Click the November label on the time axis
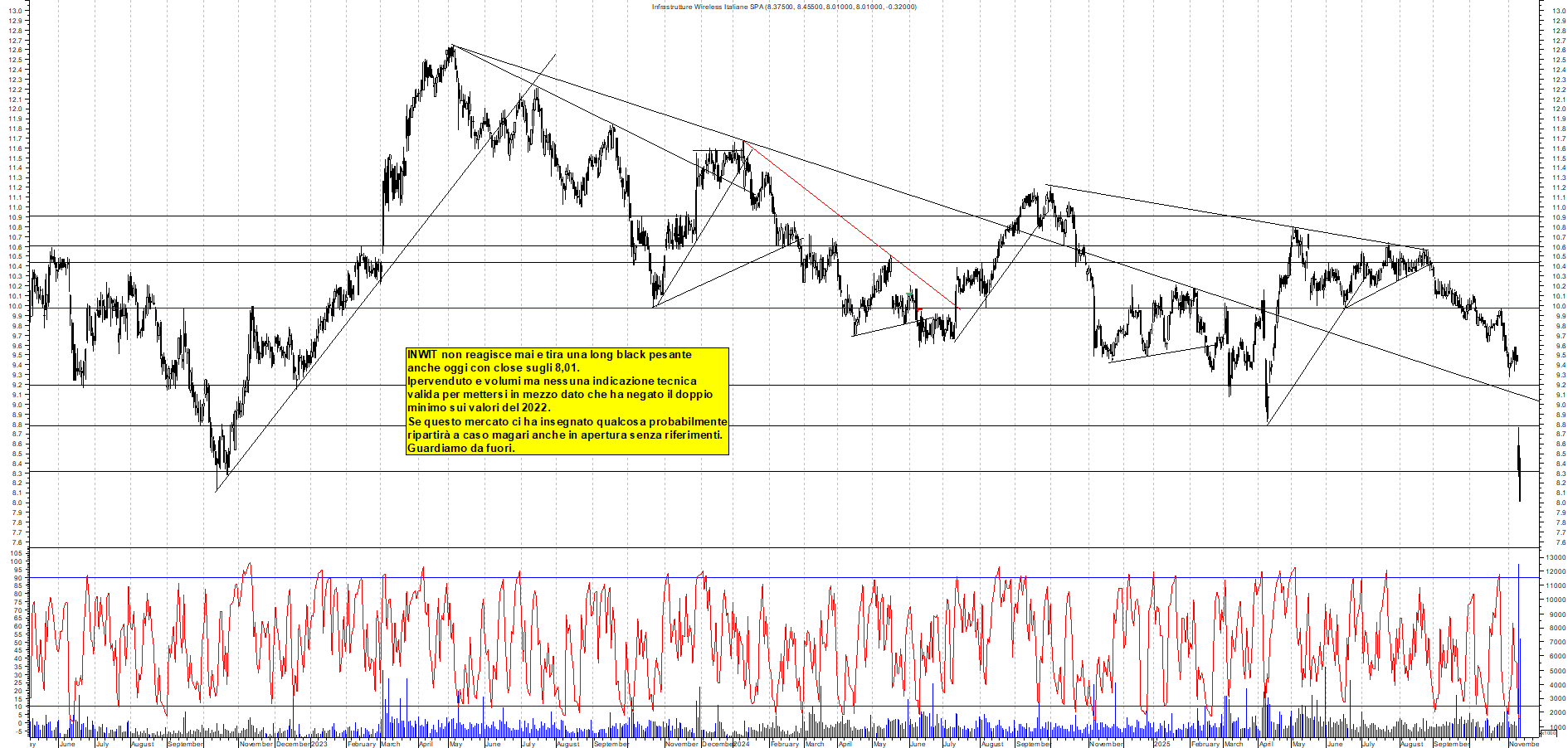Screen dimensions: 1568x748 pos(1523,744)
